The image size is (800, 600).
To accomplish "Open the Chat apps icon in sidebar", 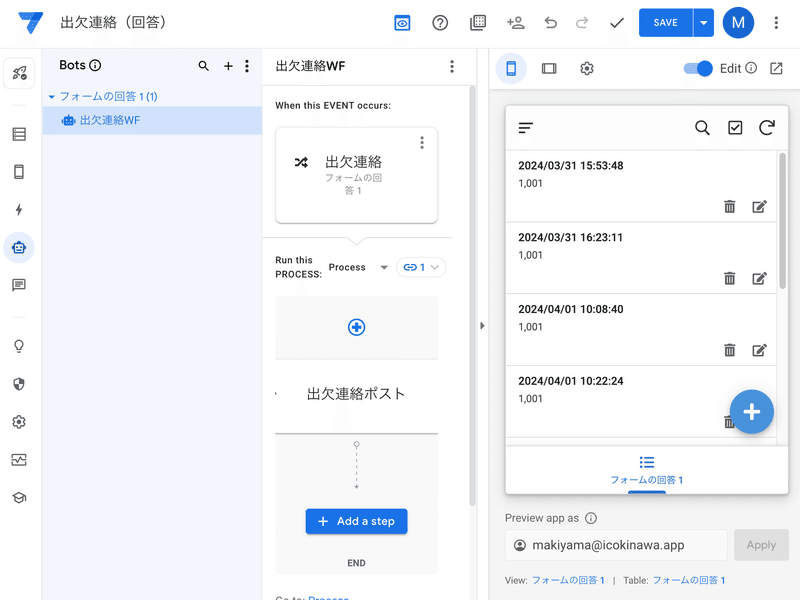I will click(19, 285).
